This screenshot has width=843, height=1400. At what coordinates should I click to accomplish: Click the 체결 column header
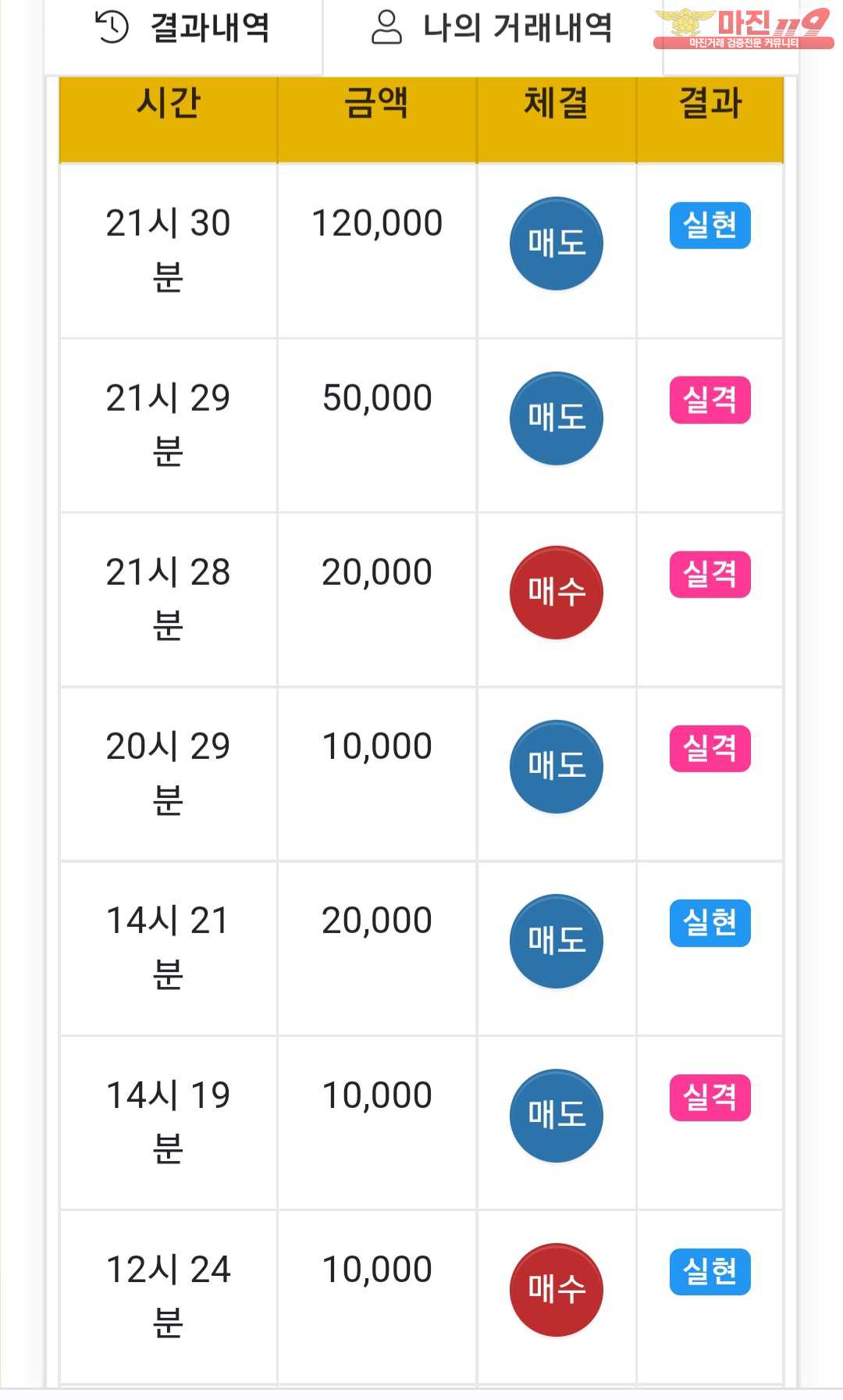556,103
